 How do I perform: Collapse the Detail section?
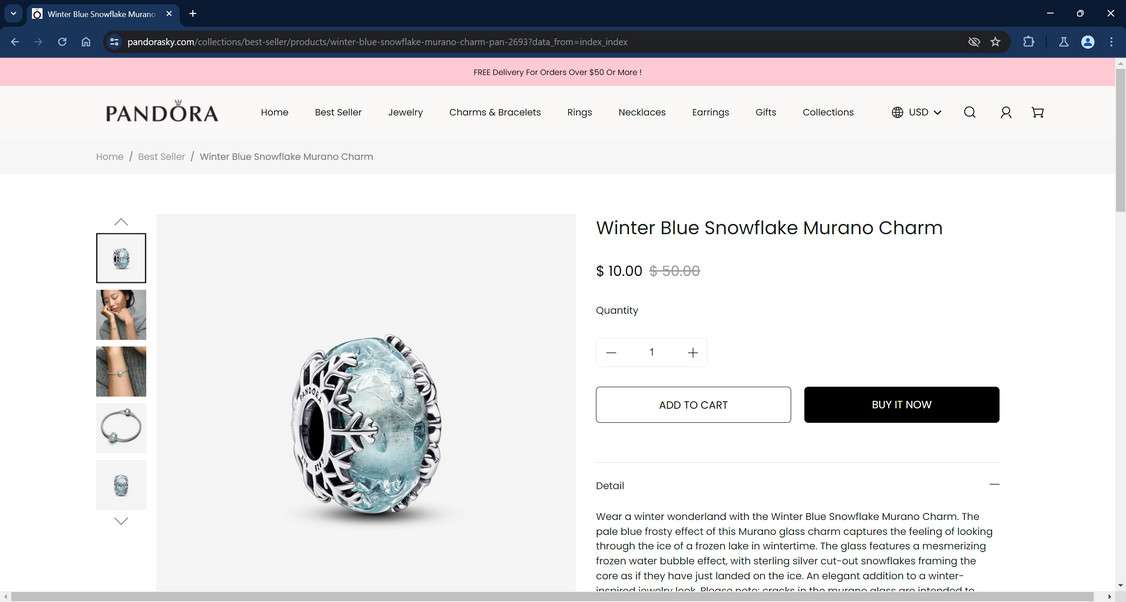[995, 485]
